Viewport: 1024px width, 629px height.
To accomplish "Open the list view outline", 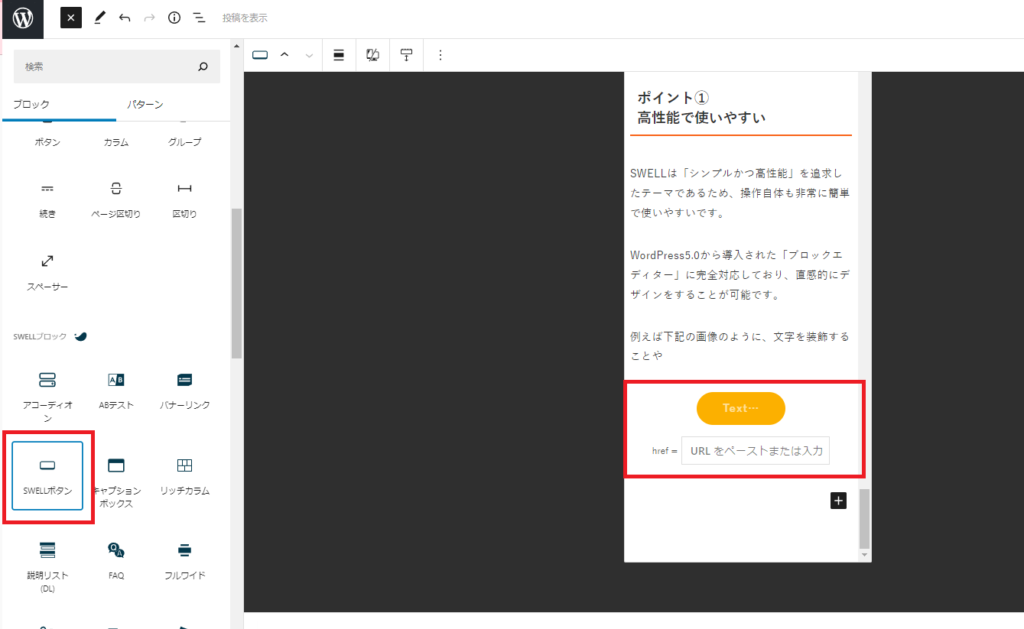I will (199, 18).
